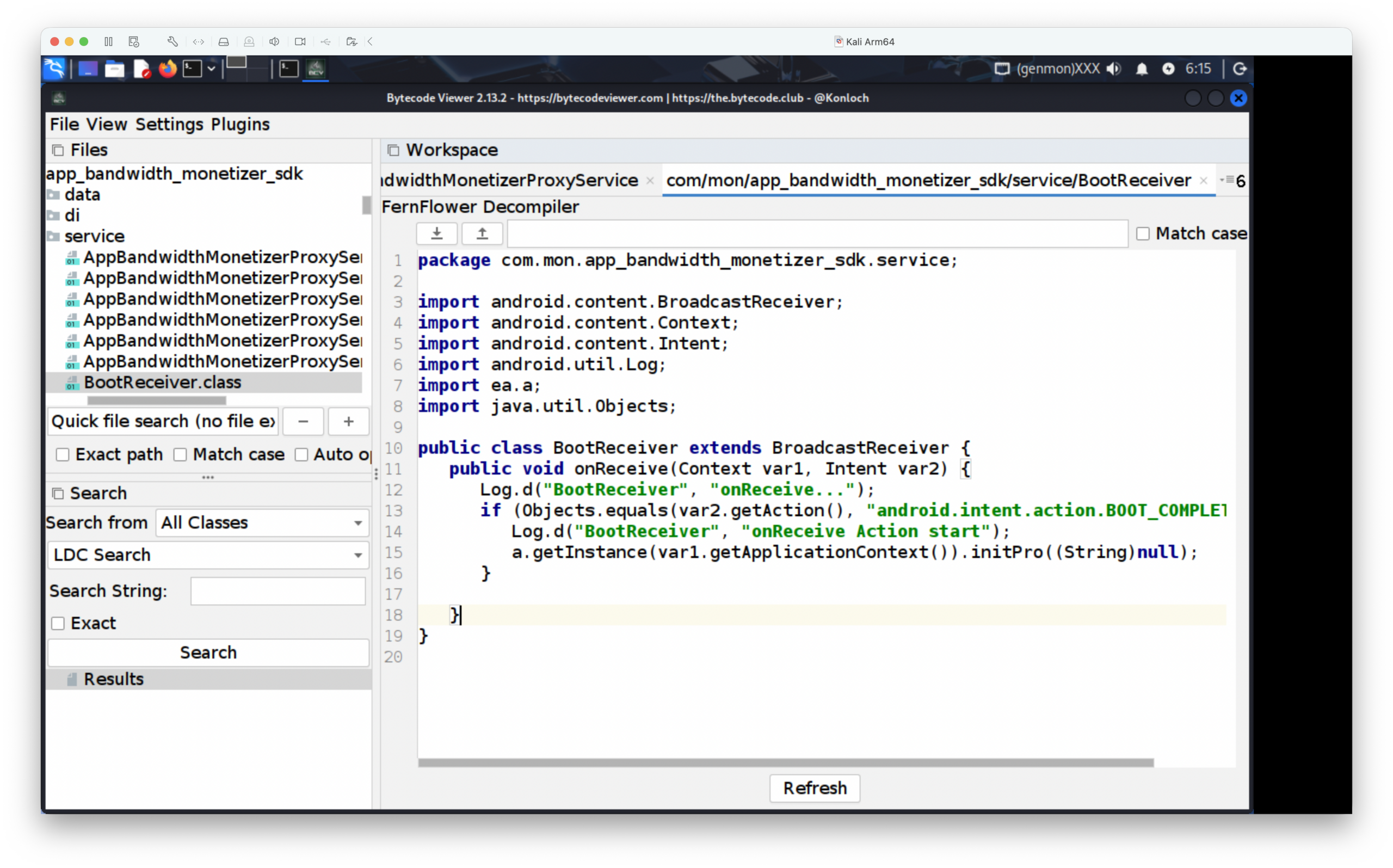Open the Kali applications menu icon
This screenshot has width=1393, height=868.
(x=54, y=69)
